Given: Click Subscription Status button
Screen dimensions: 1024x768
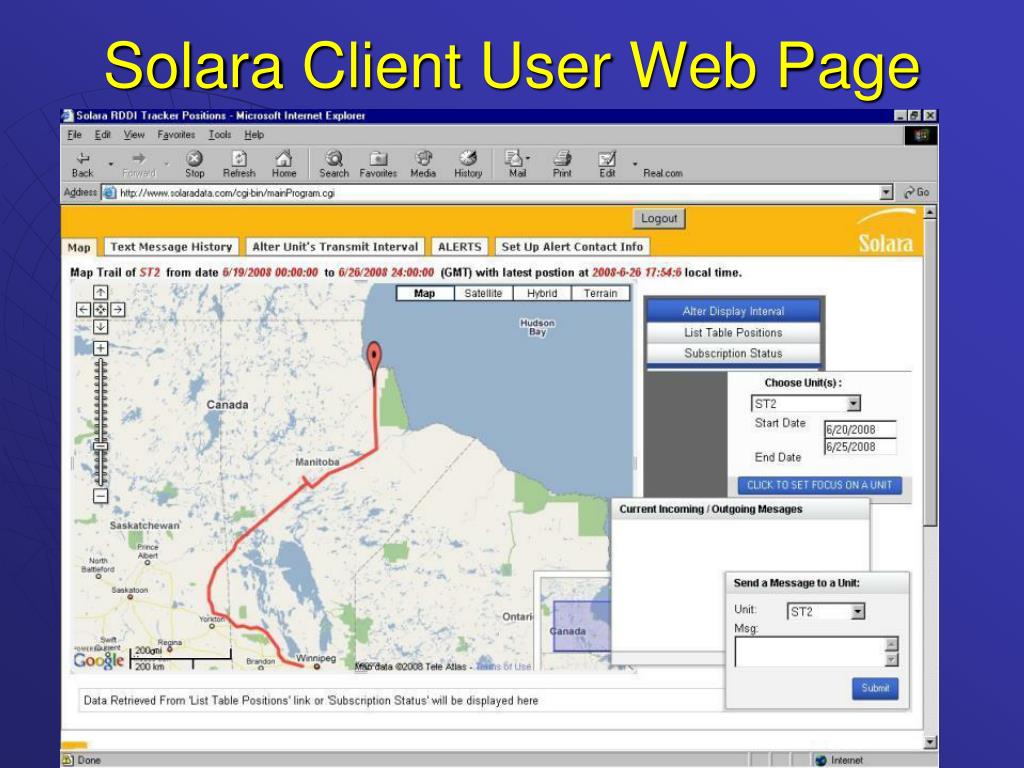Looking at the screenshot, I should (733, 353).
